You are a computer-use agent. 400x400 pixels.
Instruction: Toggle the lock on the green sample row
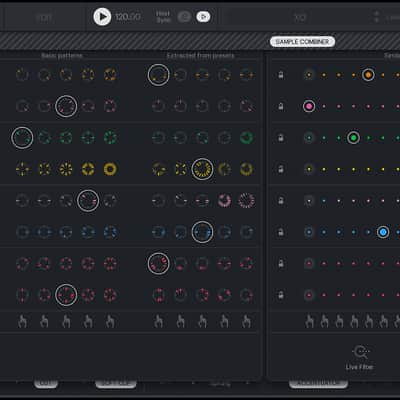(x=281, y=138)
